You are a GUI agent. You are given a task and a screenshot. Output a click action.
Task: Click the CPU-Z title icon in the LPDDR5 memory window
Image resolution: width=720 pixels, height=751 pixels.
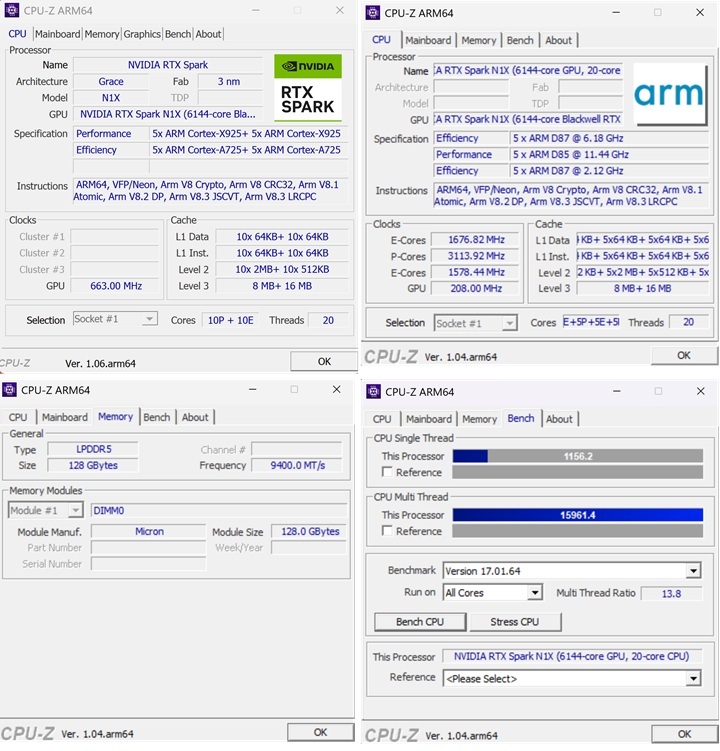coord(9,390)
